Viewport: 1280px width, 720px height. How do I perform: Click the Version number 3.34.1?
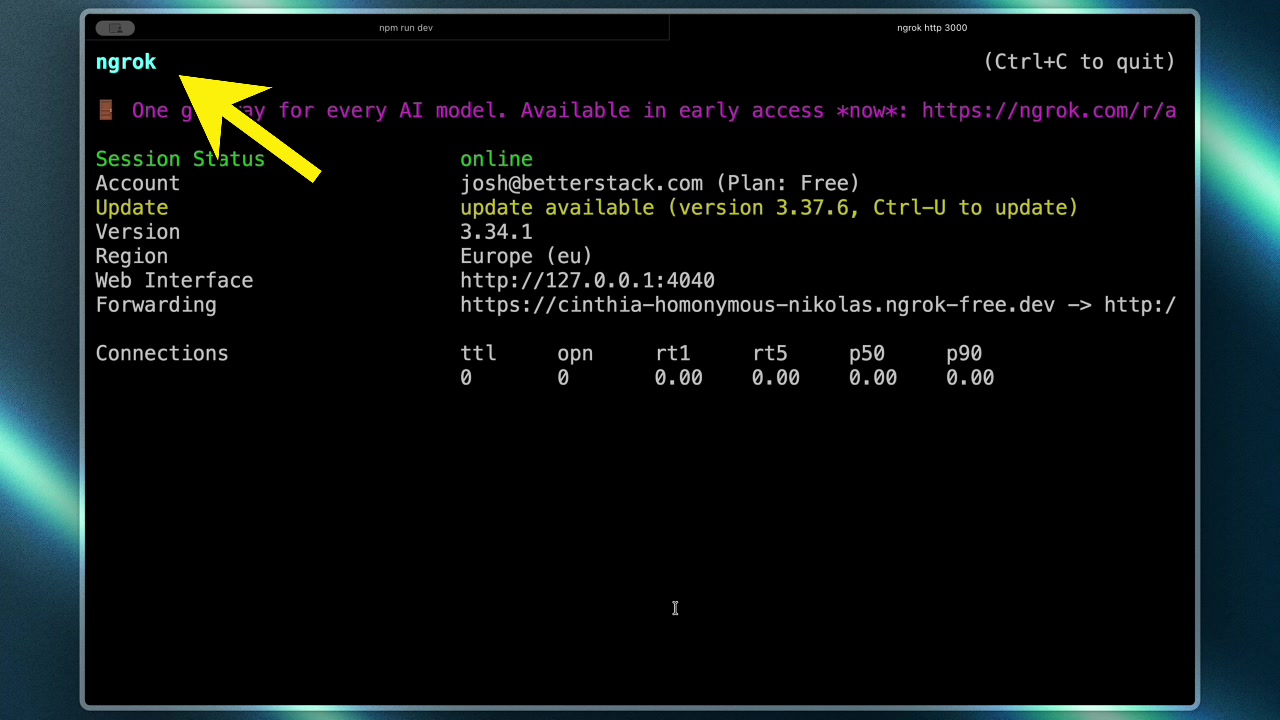click(x=496, y=231)
